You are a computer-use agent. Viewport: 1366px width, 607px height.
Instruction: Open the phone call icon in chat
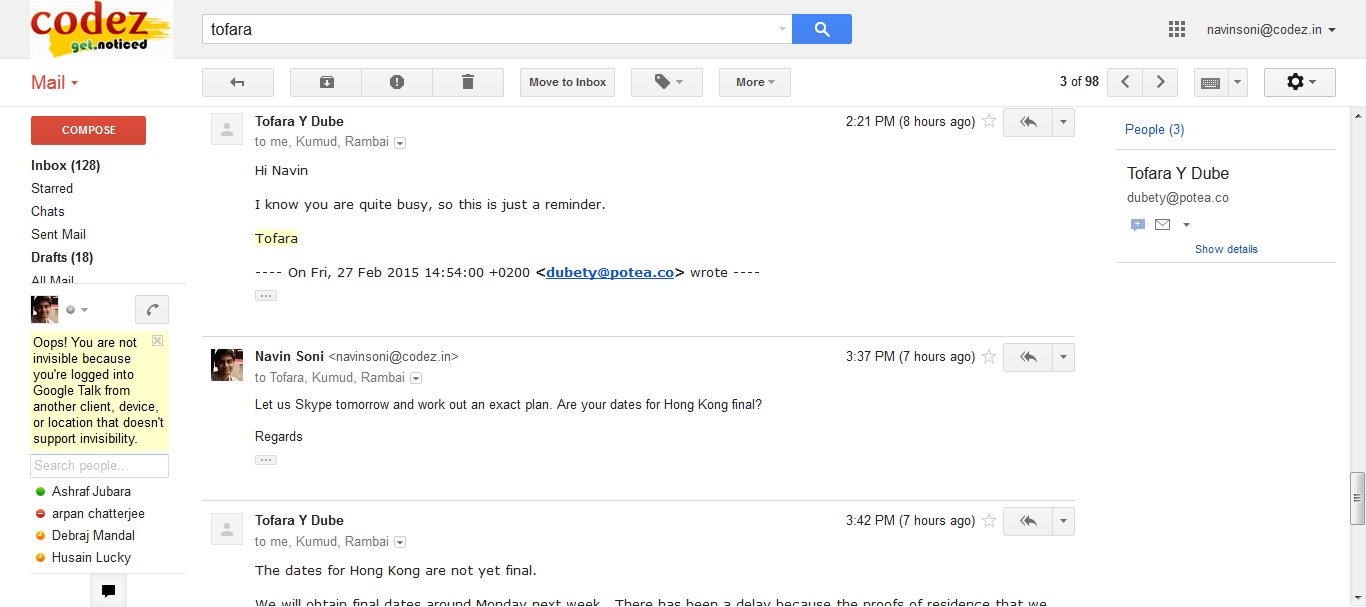[151, 309]
